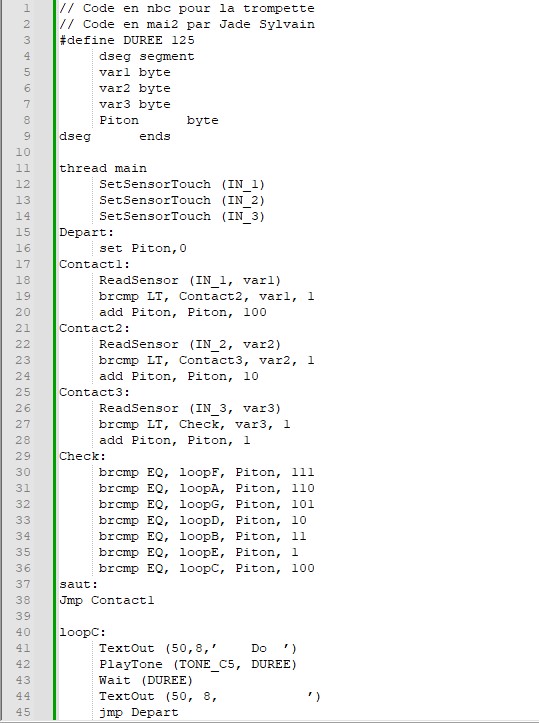
Task: Click 'brcmp EQ, loopF, Piton, 111' line
Action: (207, 472)
